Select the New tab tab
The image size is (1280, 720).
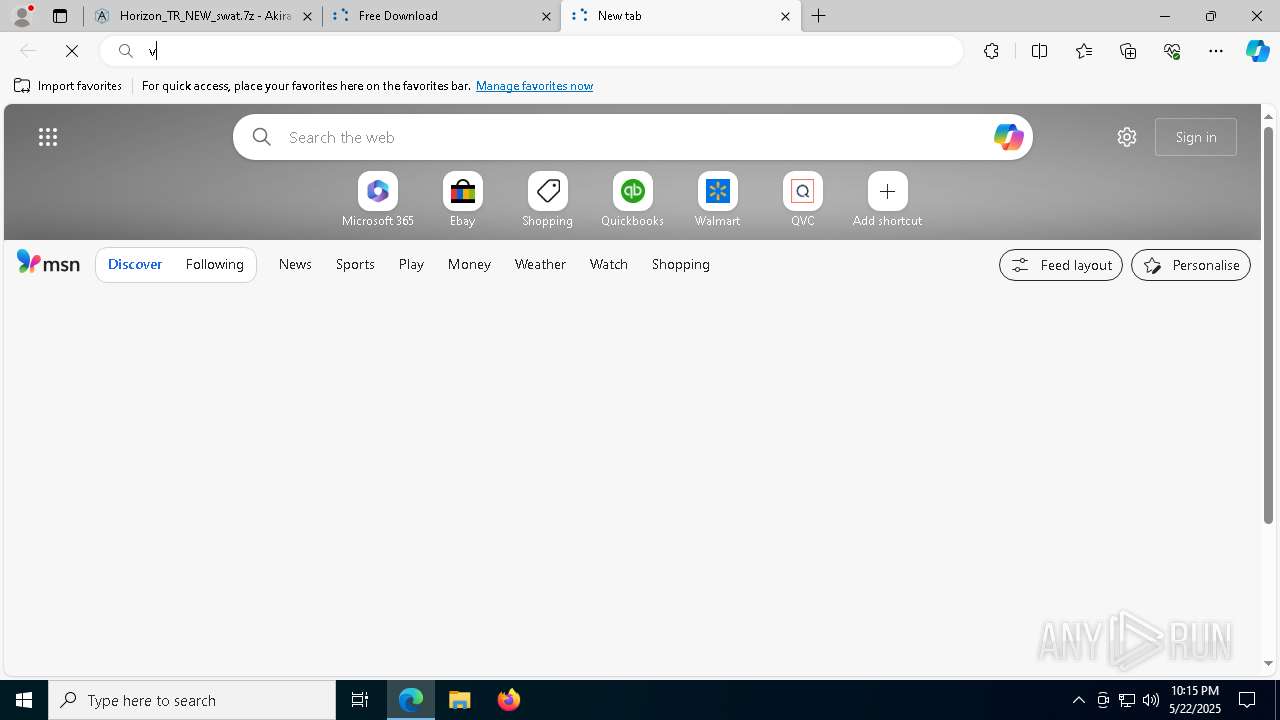(x=681, y=16)
